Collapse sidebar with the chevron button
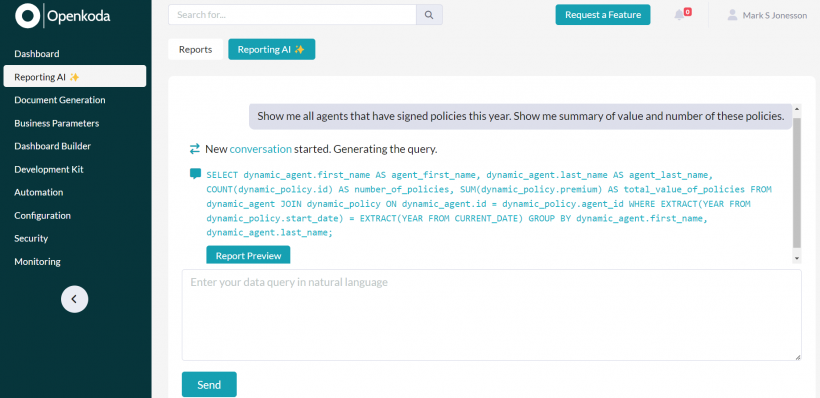 tap(74, 299)
